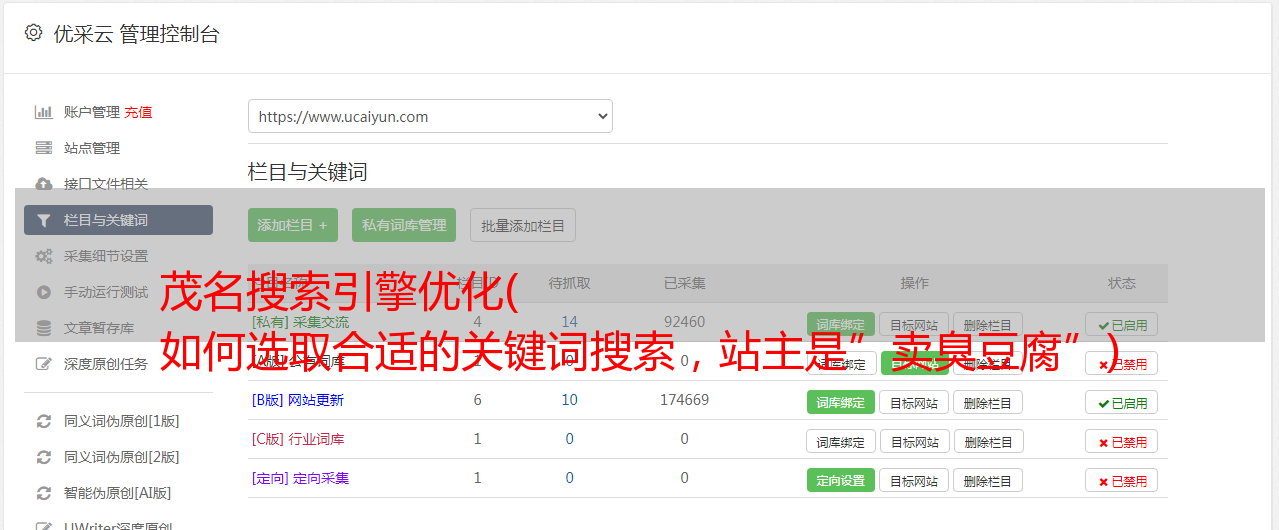Click the server icon for 站点管理
Viewport: 1279px width, 530px height.
pos(44,148)
